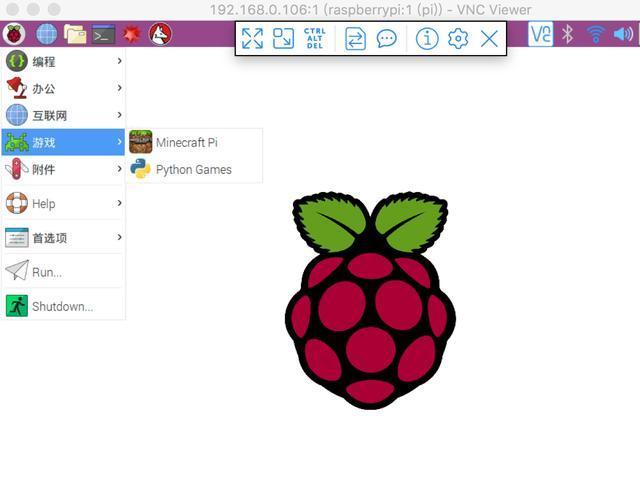This screenshot has height=489, width=640.
Task: Choose the Shutdown... menu entry
Action: (x=63, y=306)
